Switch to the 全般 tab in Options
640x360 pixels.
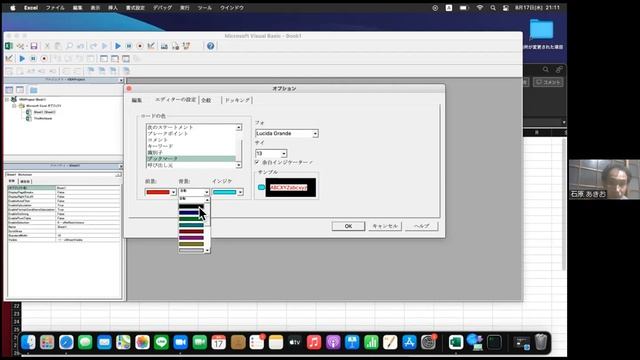[207, 100]
